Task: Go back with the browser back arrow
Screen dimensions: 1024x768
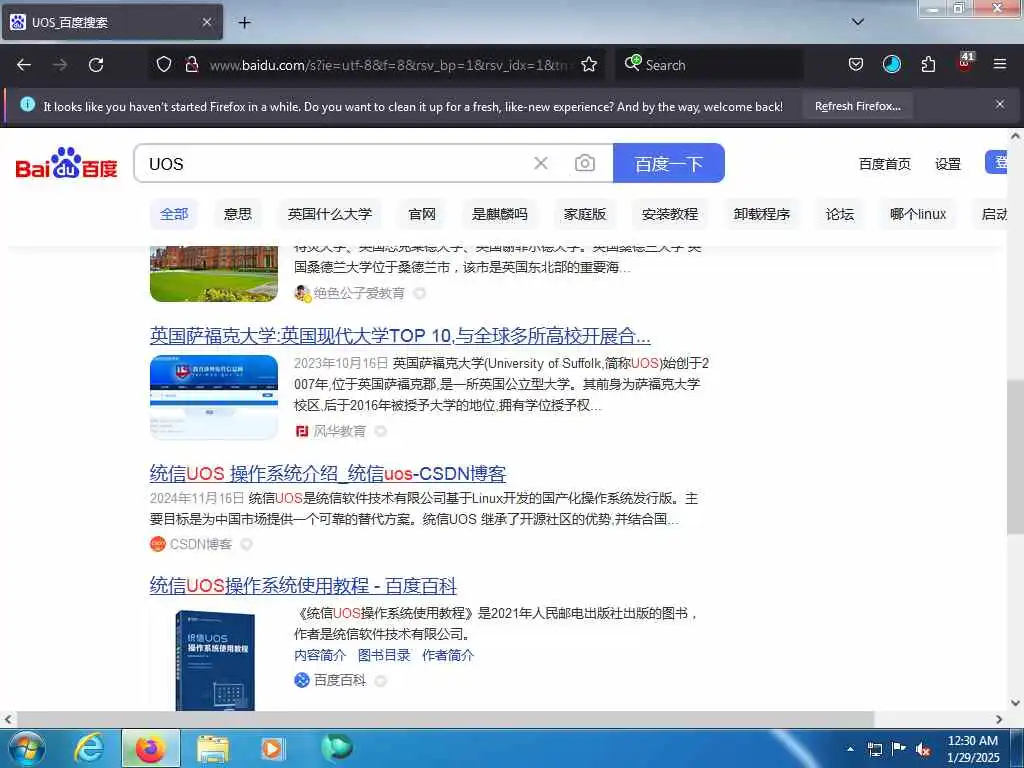Action: point(24,65)
